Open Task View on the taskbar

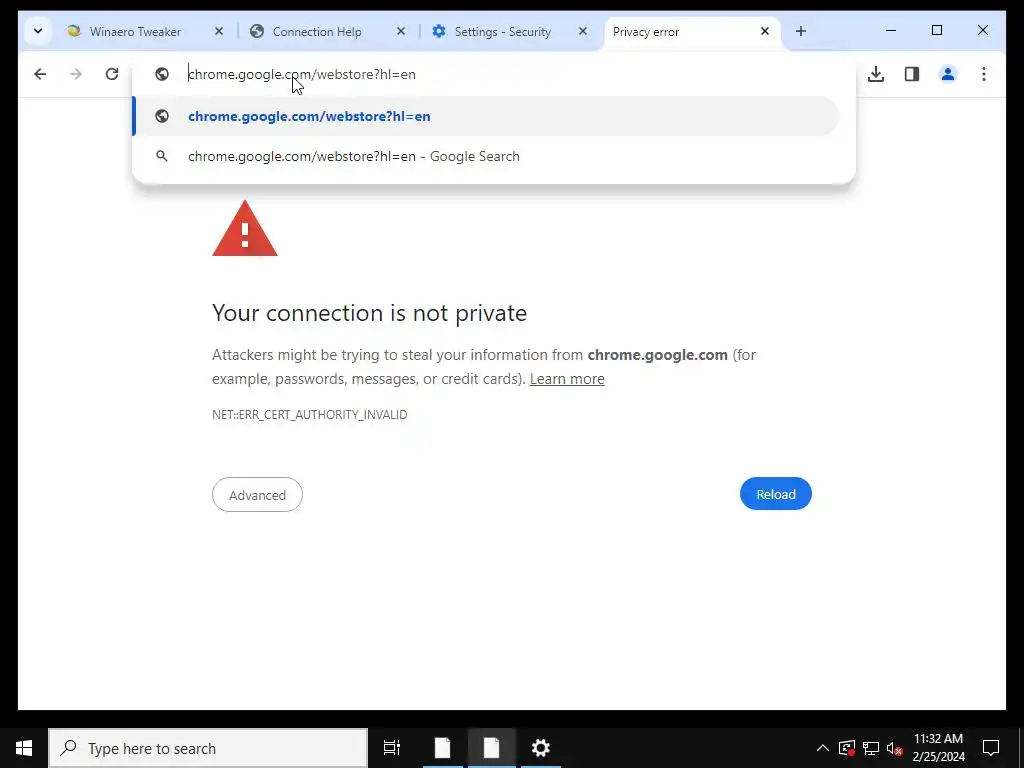(x=392, y=748)
